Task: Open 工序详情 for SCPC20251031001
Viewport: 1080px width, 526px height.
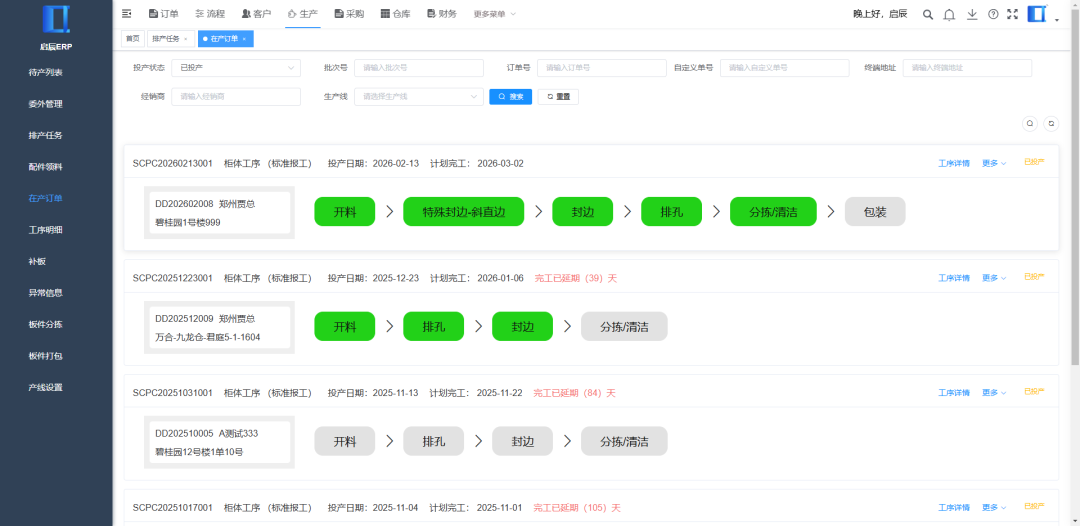Action: click(x=954, y=392)
